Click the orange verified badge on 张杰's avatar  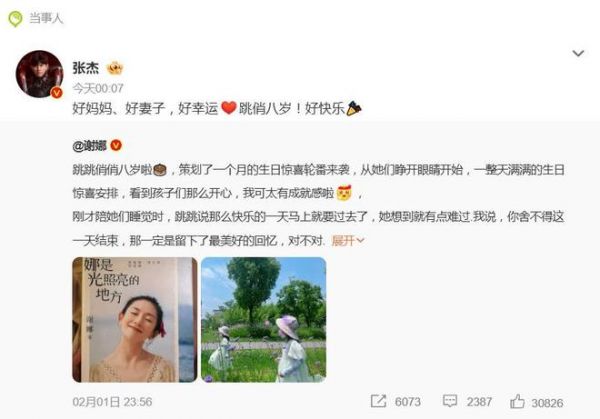click(57, 92)
